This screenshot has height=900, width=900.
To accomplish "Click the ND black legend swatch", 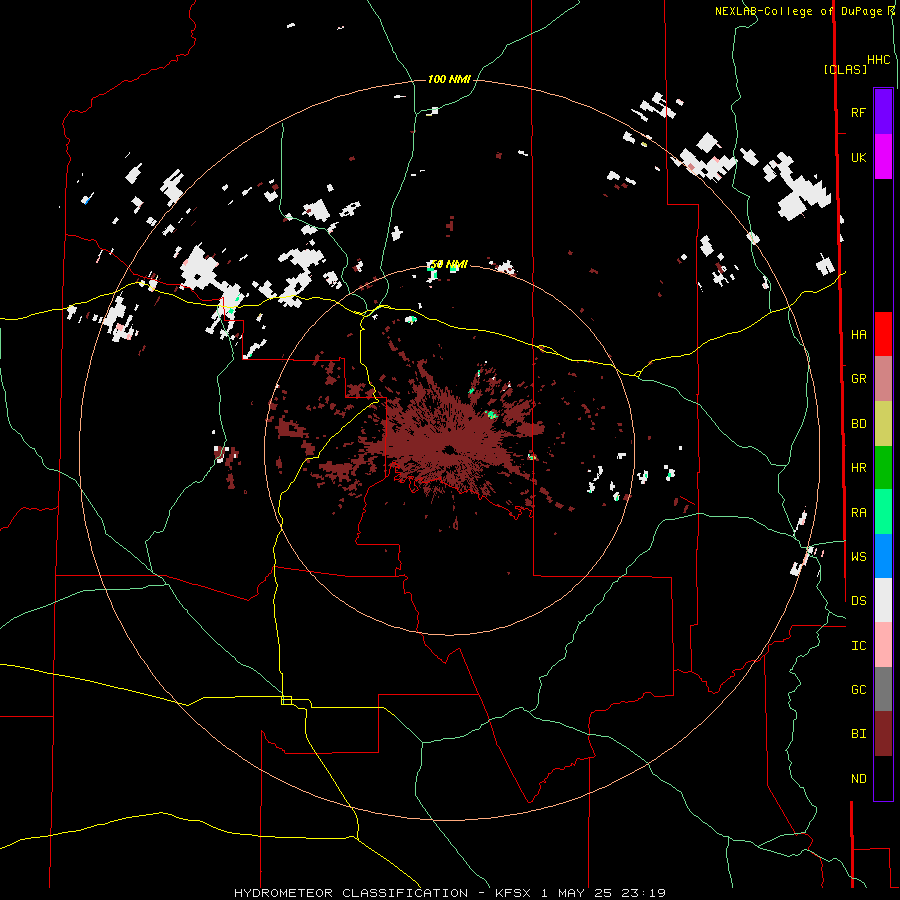I will click(x=883, y=778).
